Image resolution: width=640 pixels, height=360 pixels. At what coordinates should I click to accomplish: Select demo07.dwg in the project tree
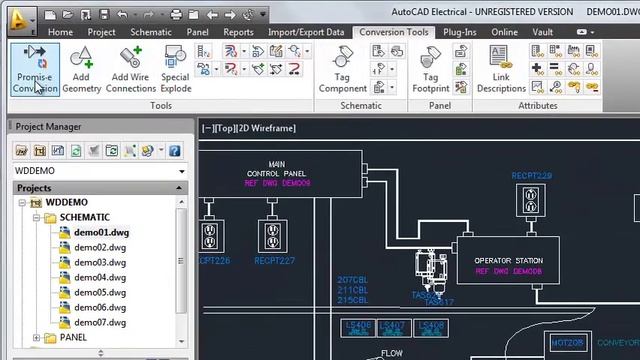[100, 322]
